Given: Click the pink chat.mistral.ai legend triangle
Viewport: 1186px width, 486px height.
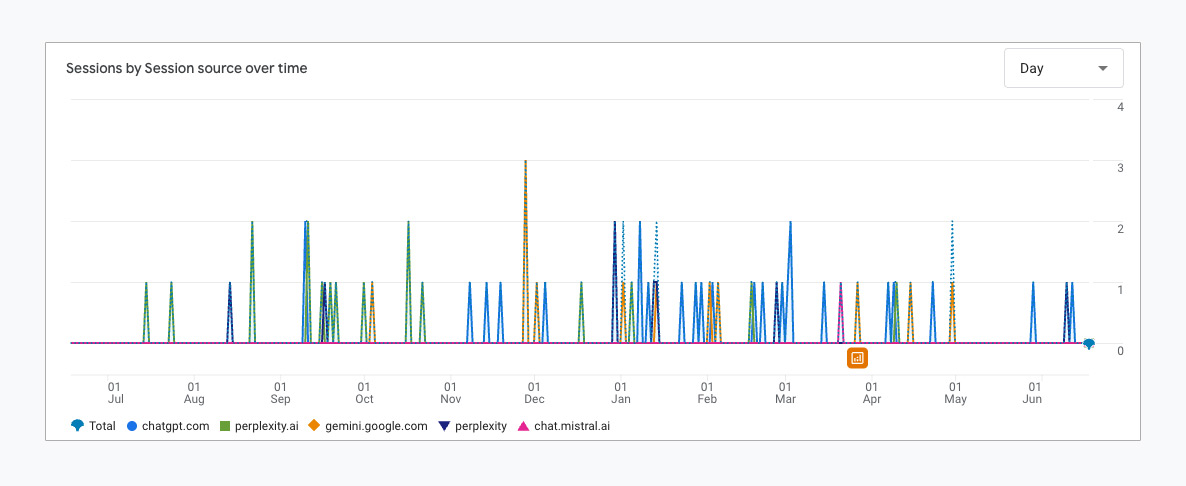Looking at the screenshot, I should pos(523,426).
